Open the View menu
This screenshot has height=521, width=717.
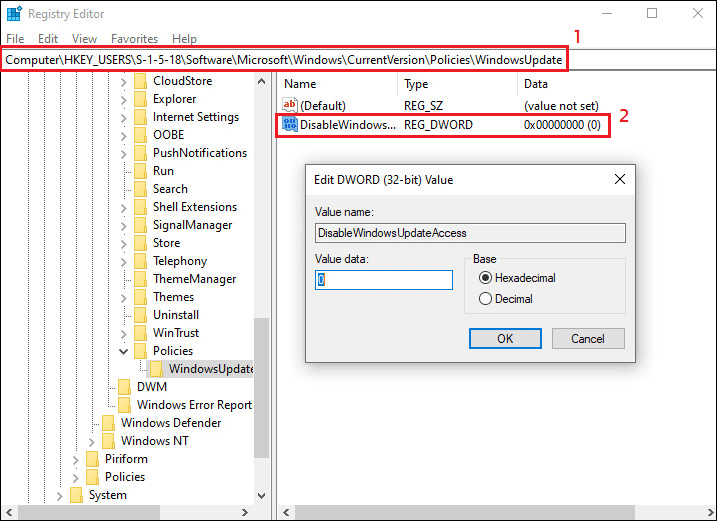[84, 38]
